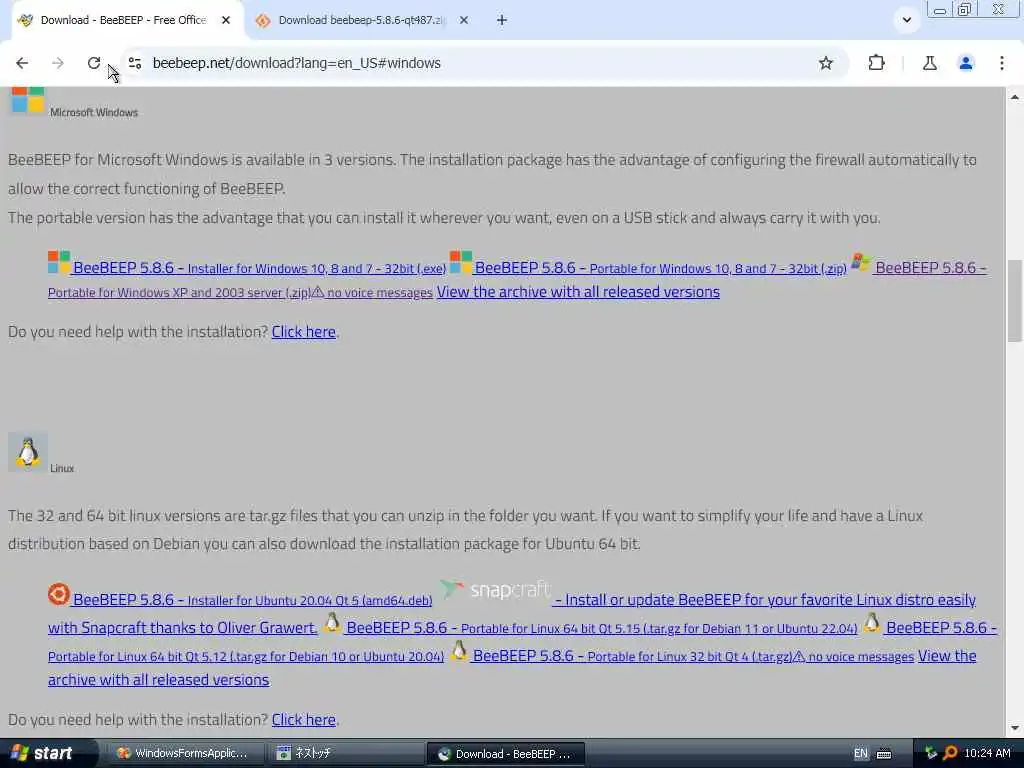The width and height of the screenshot is (1024, 768).
Task: Click the keyboard icon in the taskbar
Action: pos(884,754)
